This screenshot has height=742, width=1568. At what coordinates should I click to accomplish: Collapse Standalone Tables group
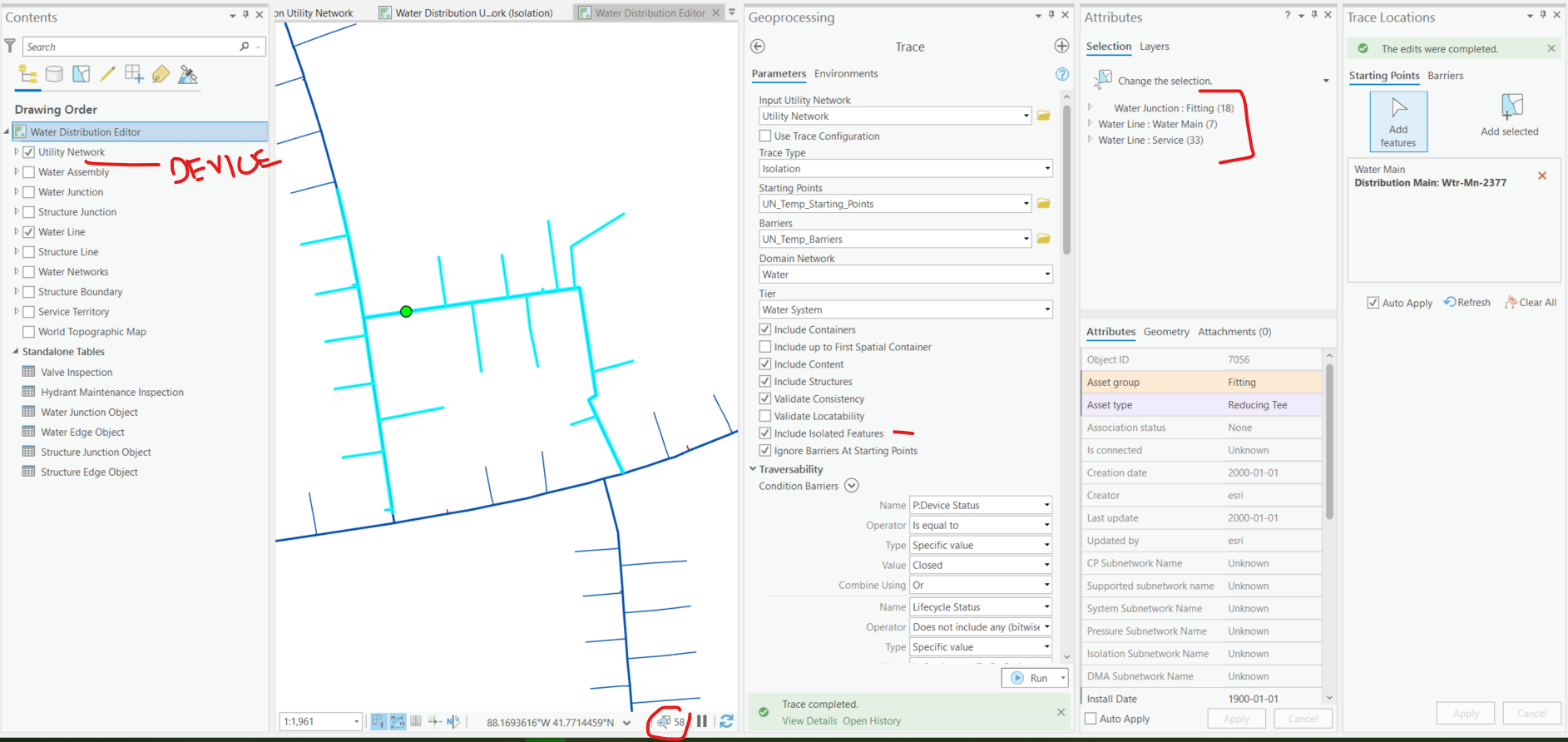[x=15, y=352]
